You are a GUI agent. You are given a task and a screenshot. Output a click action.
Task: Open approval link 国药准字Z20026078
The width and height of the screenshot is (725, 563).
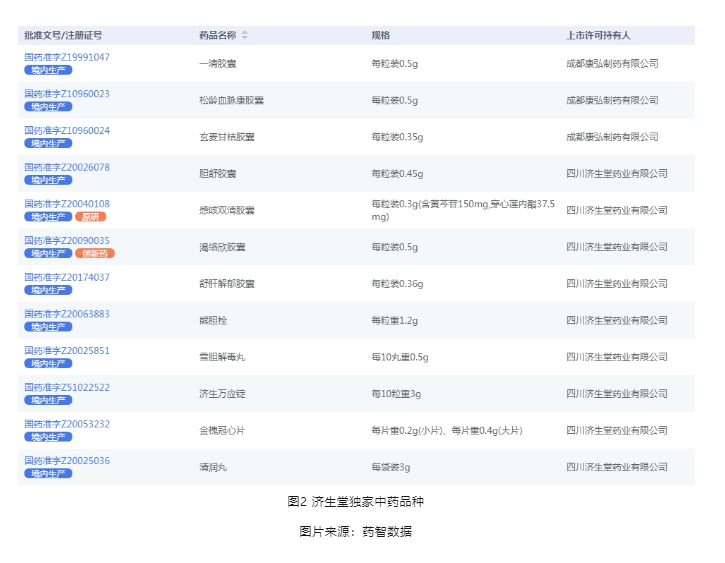tap(67, 167)
